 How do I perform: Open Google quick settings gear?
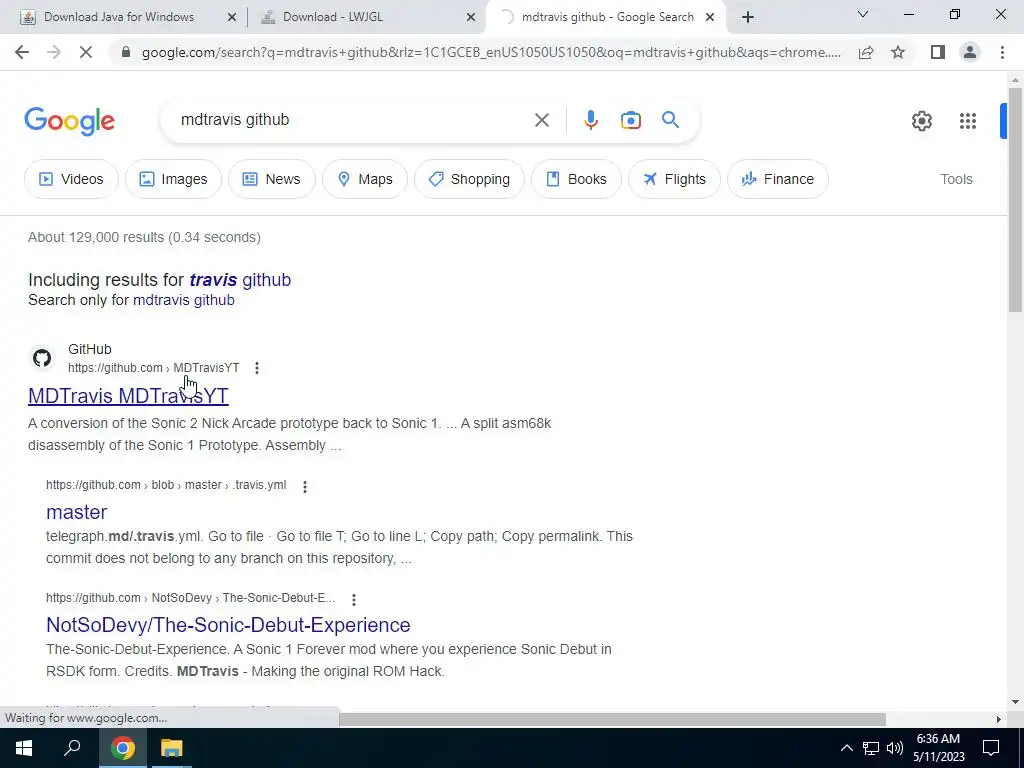click(x=921, y=121)
